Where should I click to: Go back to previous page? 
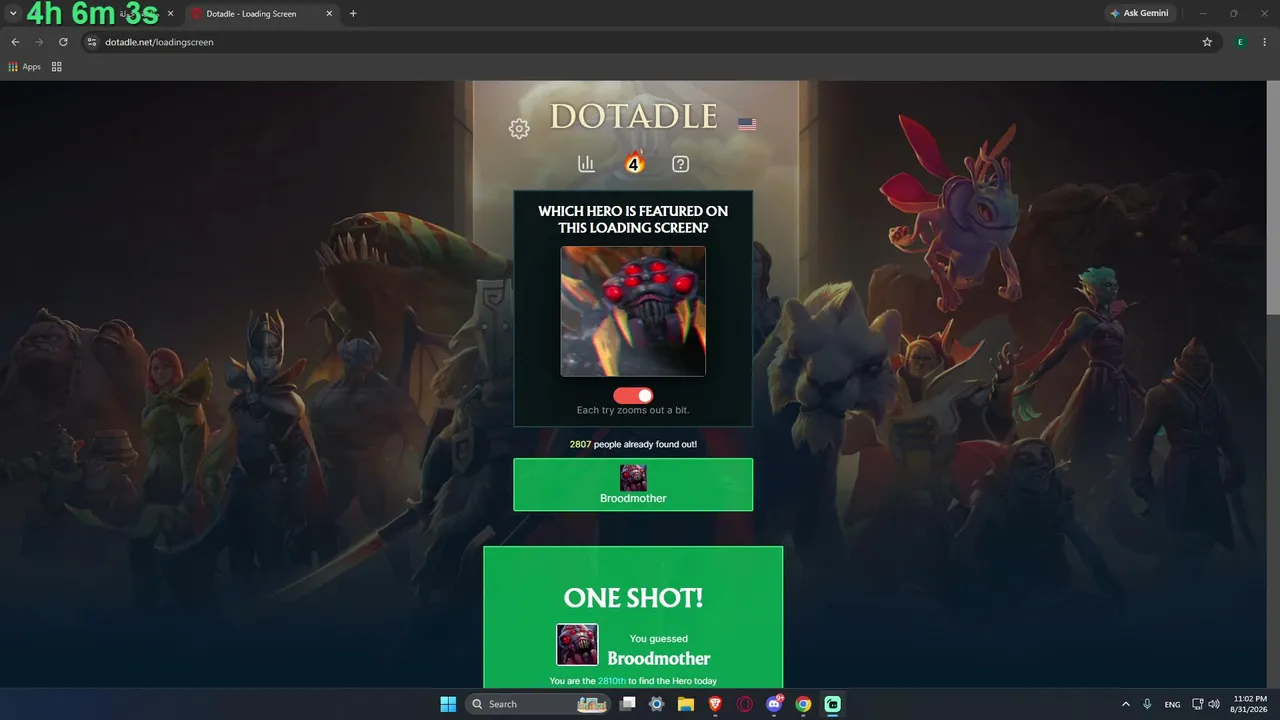pyautogui.click(x=15, y=42)
